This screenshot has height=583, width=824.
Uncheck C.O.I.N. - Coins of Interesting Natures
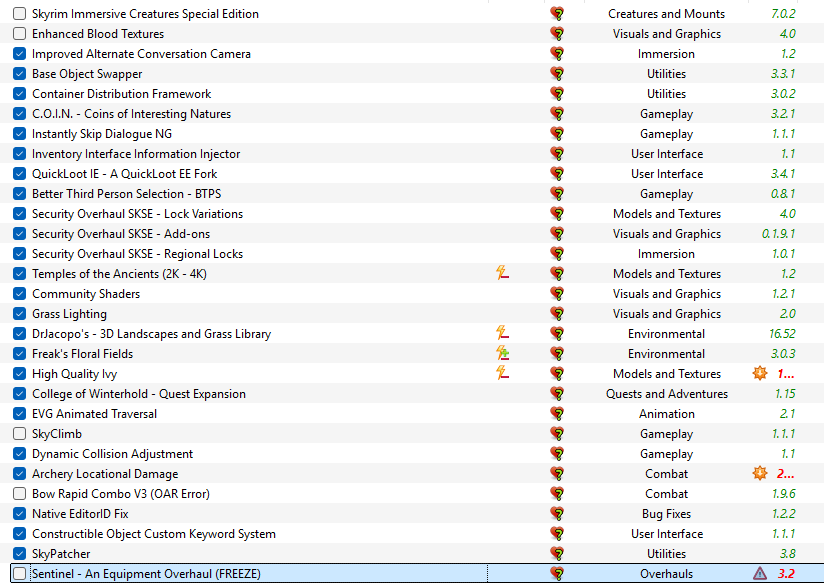tap(19, 114)
